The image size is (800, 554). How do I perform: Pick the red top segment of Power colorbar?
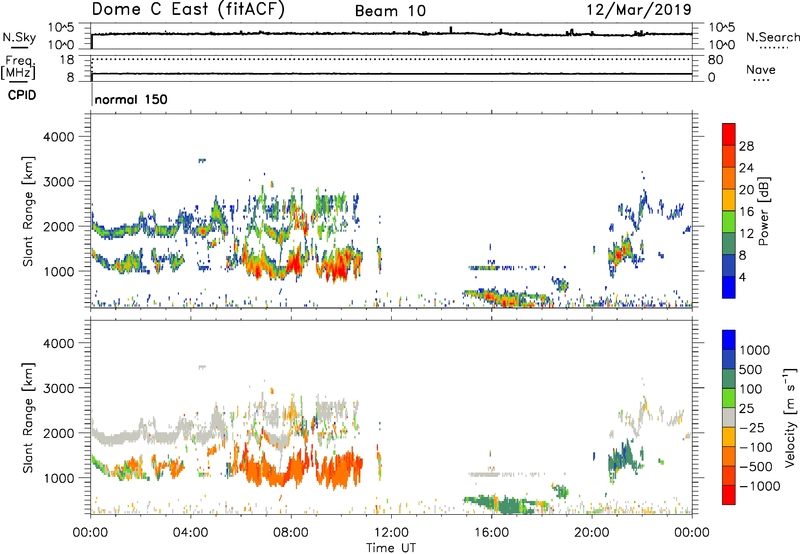tap(729, 134)
